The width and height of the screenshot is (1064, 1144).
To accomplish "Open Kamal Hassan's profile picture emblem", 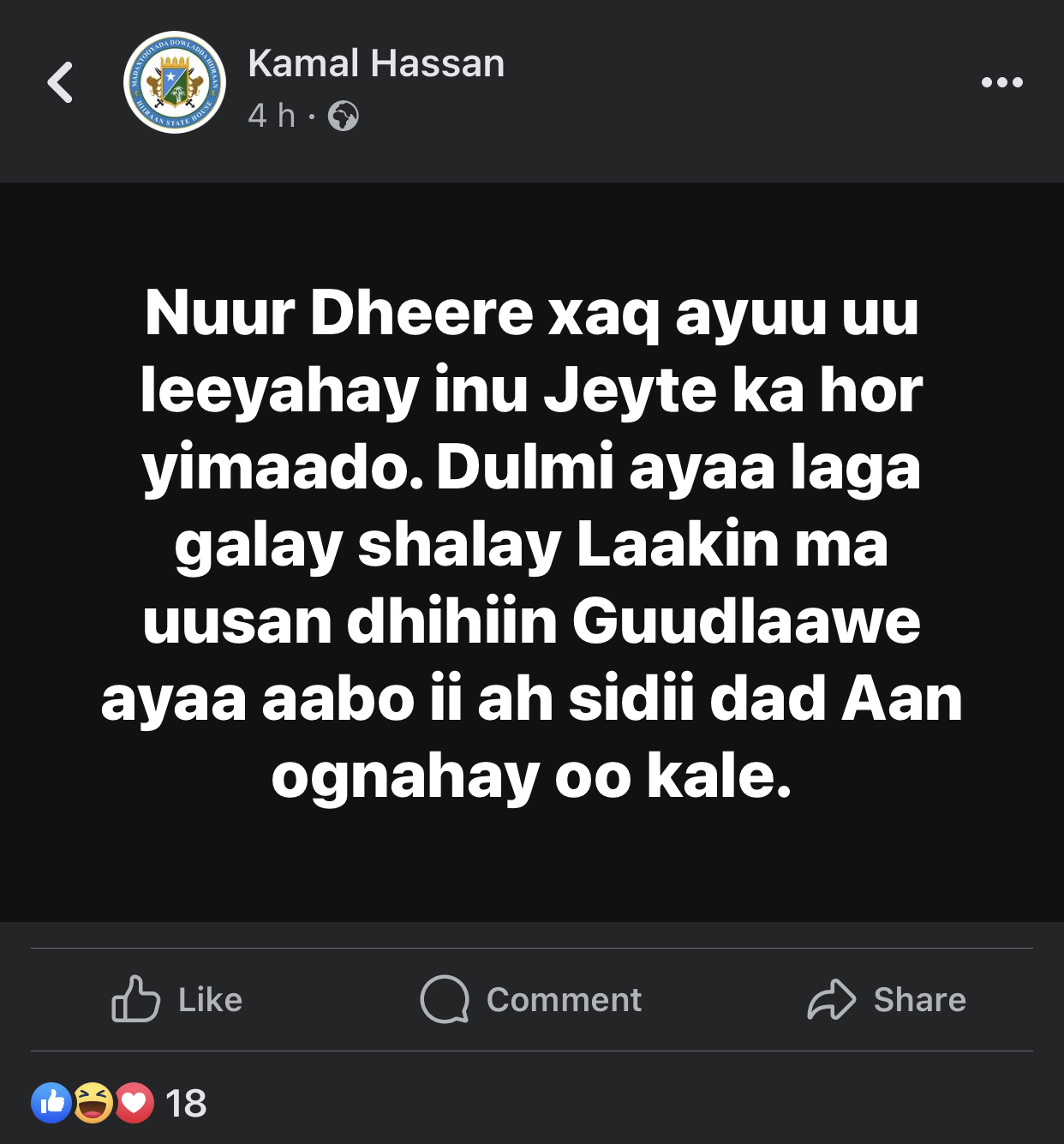I will 175,82.
